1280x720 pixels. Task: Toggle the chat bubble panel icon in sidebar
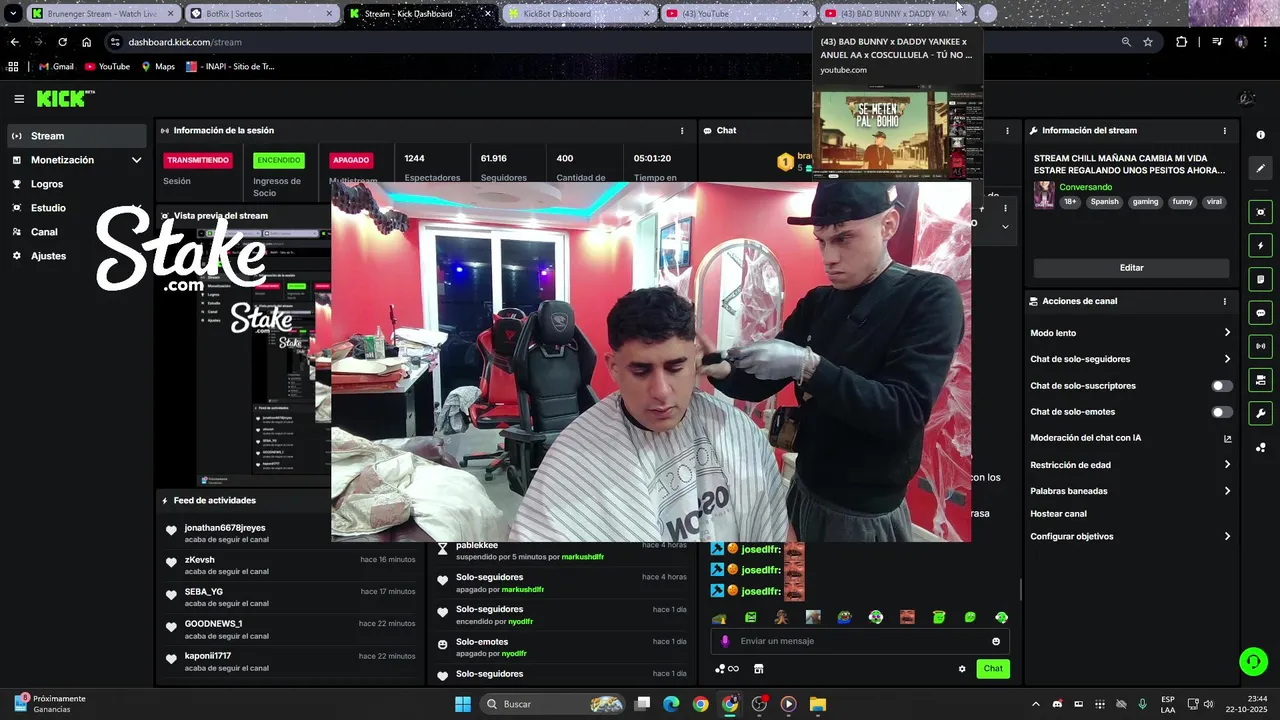pos(1260,313)
